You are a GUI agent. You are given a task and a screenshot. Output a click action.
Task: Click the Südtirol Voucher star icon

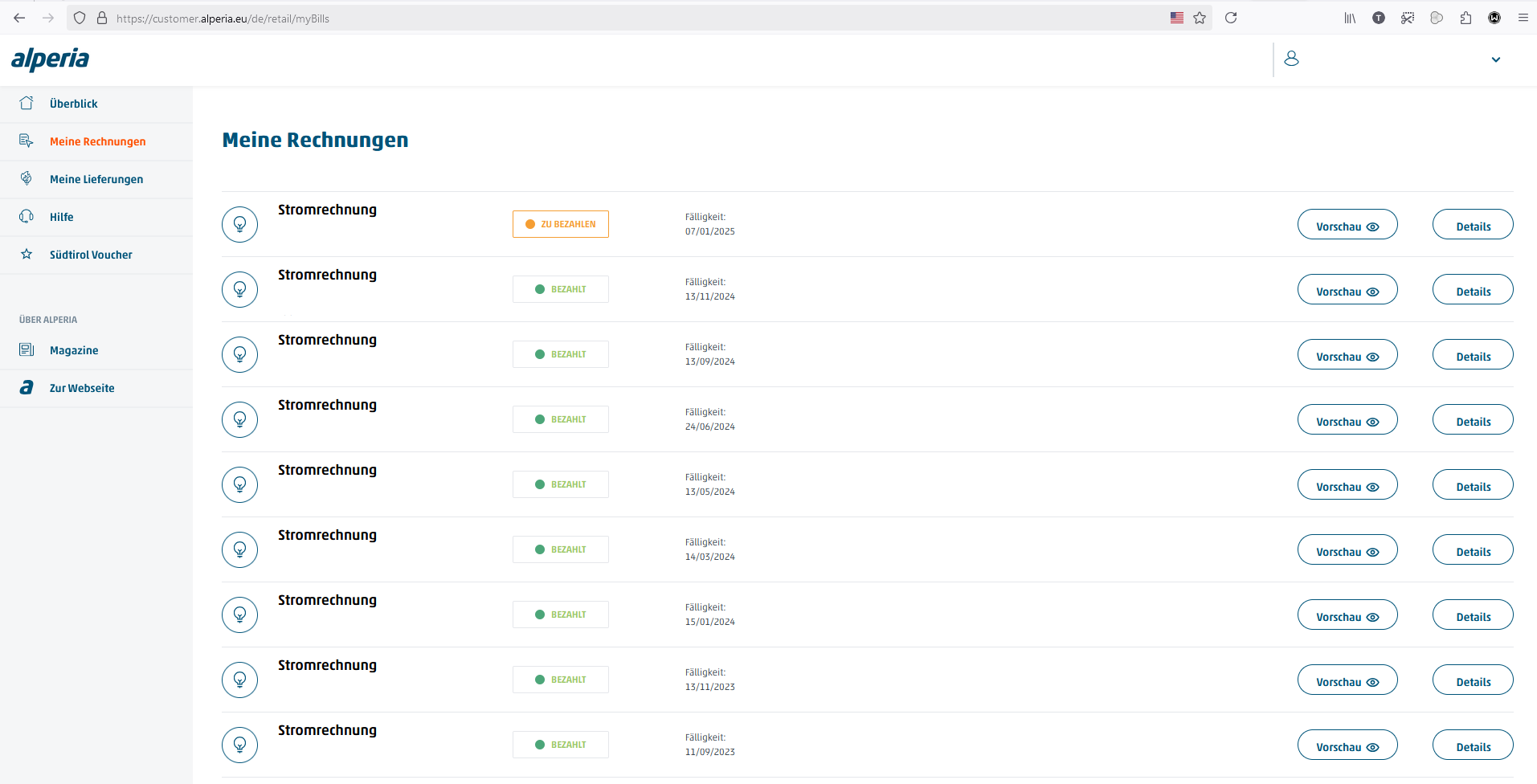coord(27,254)
